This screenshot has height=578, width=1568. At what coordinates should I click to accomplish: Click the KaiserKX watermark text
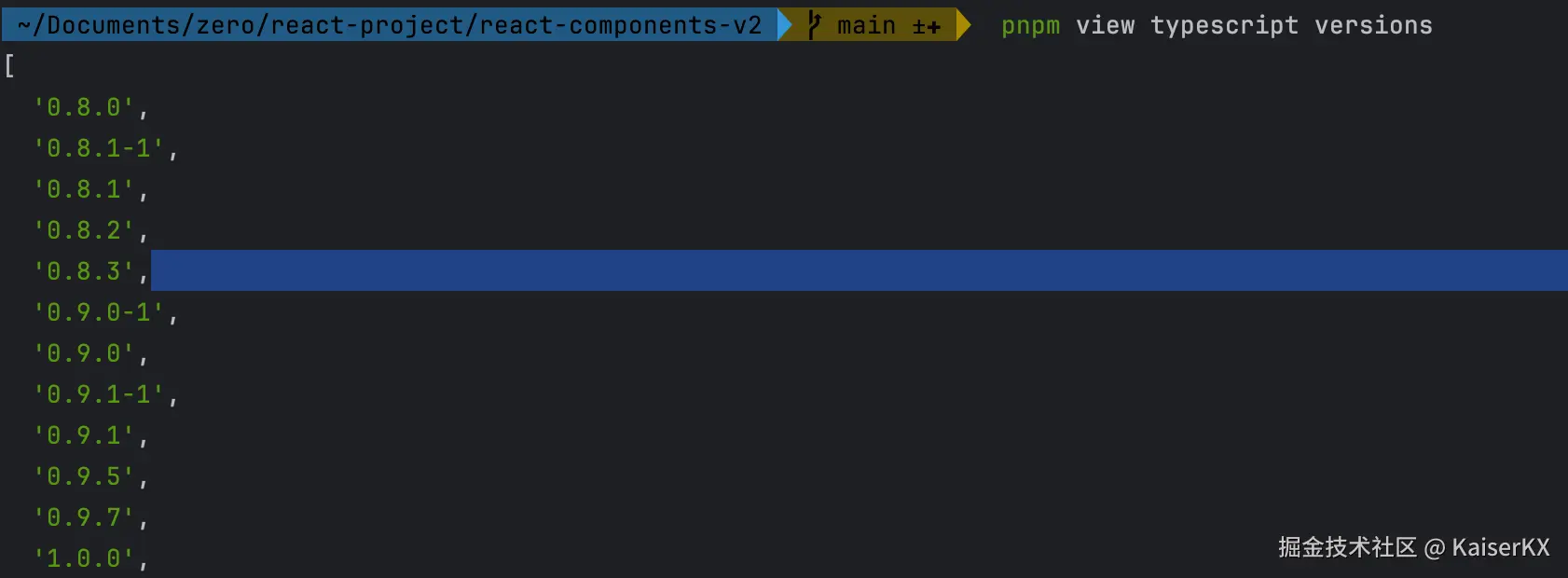(x=1500, y=547)
